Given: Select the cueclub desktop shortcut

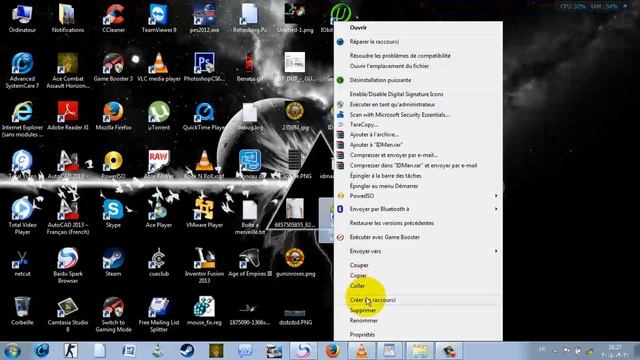Looking at the screenshot, I should coord(159,262).
